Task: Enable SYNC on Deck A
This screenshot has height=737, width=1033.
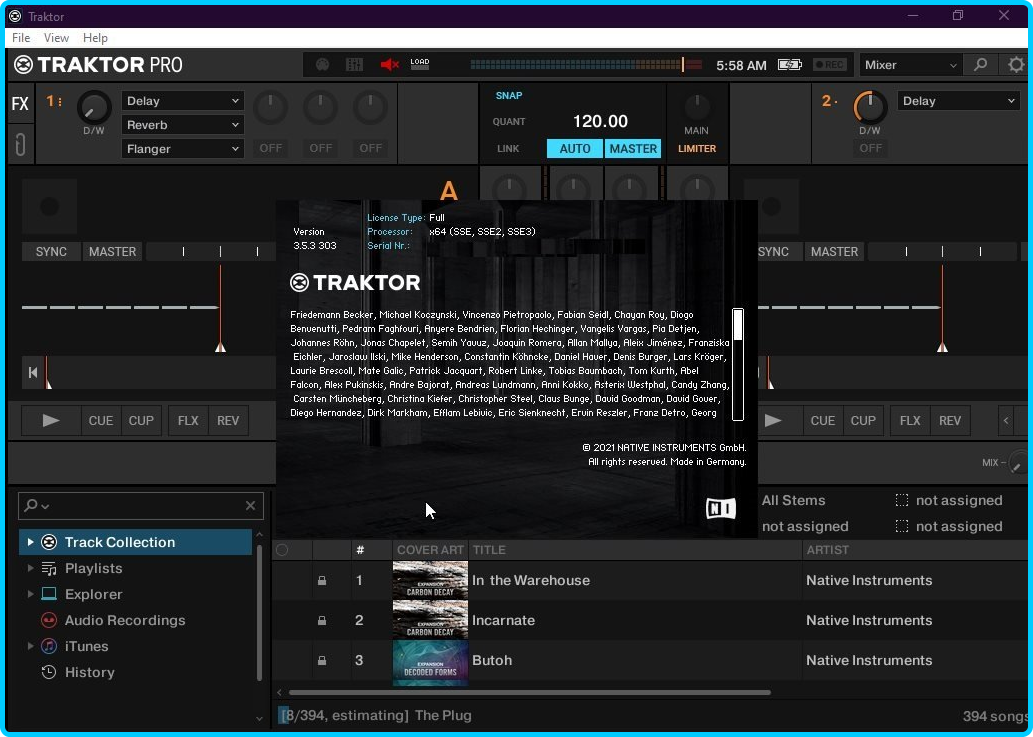Action: (x=51, y=252)
